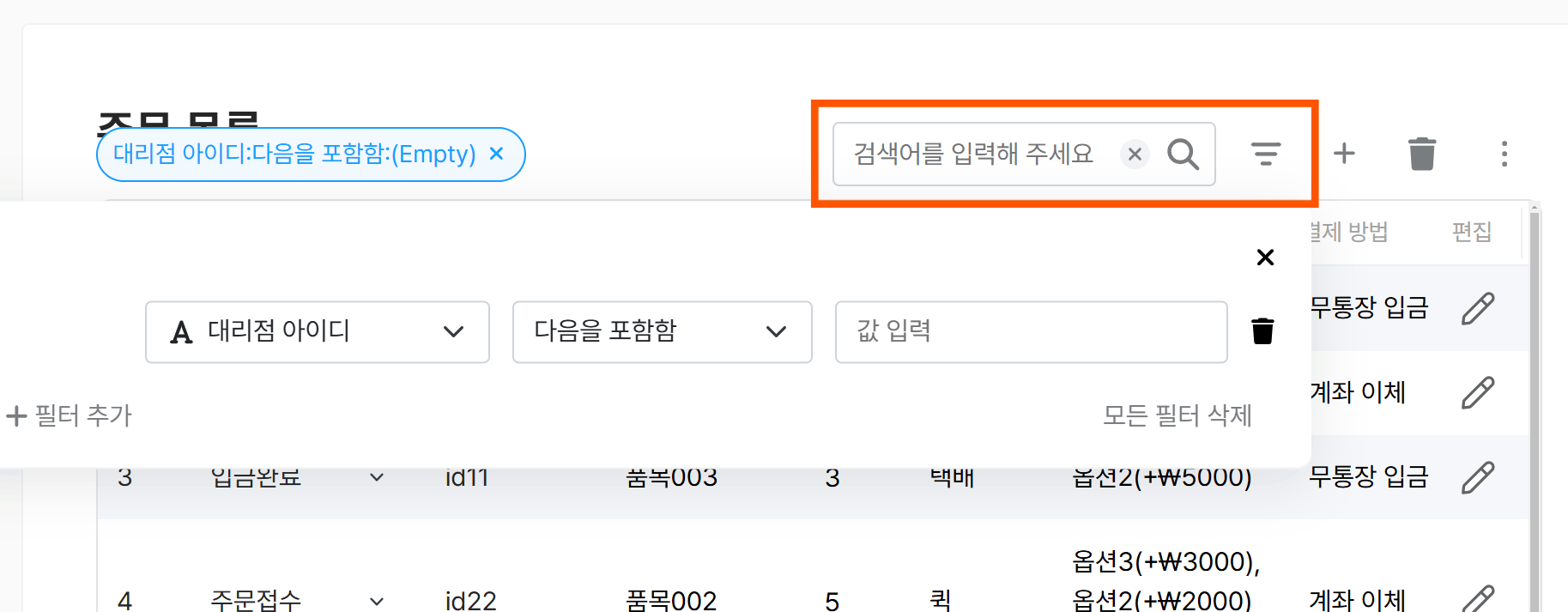Close the filter panel with the X

[1265, 257]
